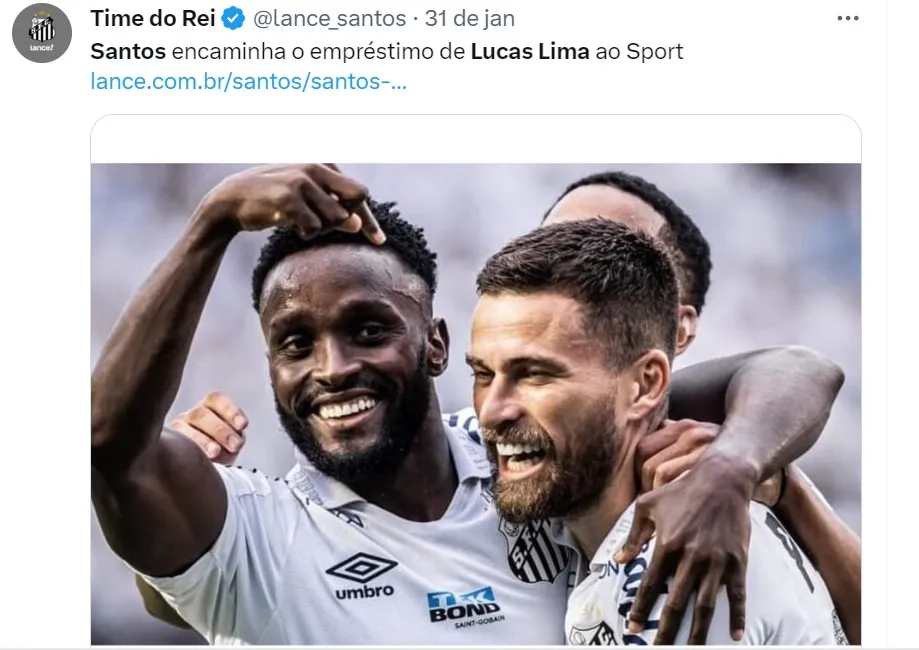Click the TekBond sponsor logo on the shirt

pos(464,607)
